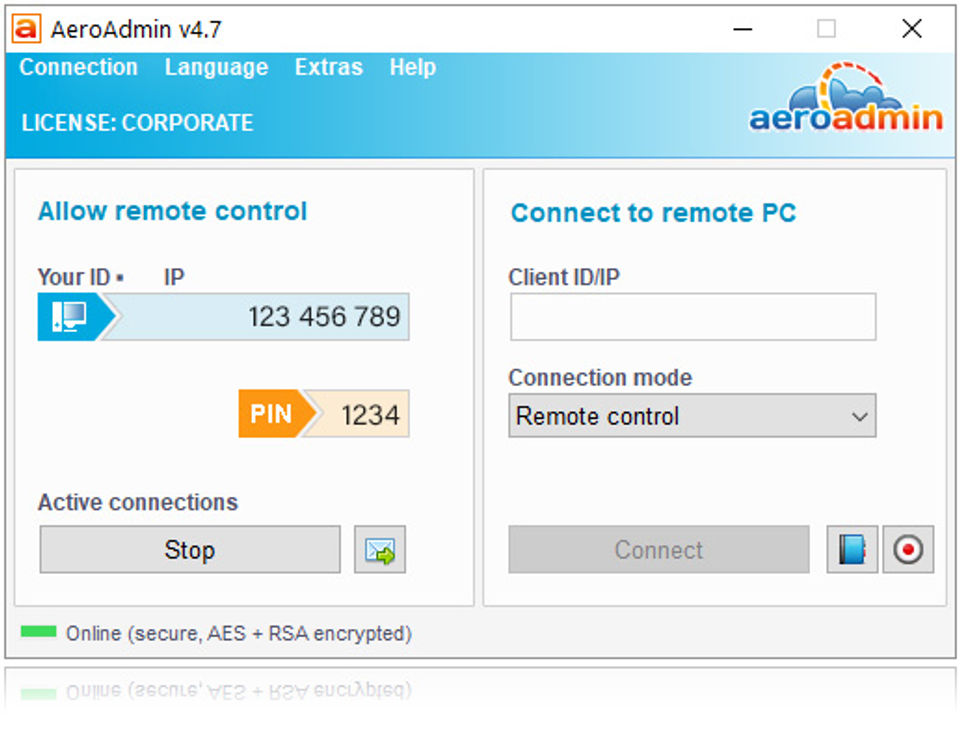This screenshot has width=960, height=748.
Task: Click the orange PIN badge
Action: pos(272,414)
